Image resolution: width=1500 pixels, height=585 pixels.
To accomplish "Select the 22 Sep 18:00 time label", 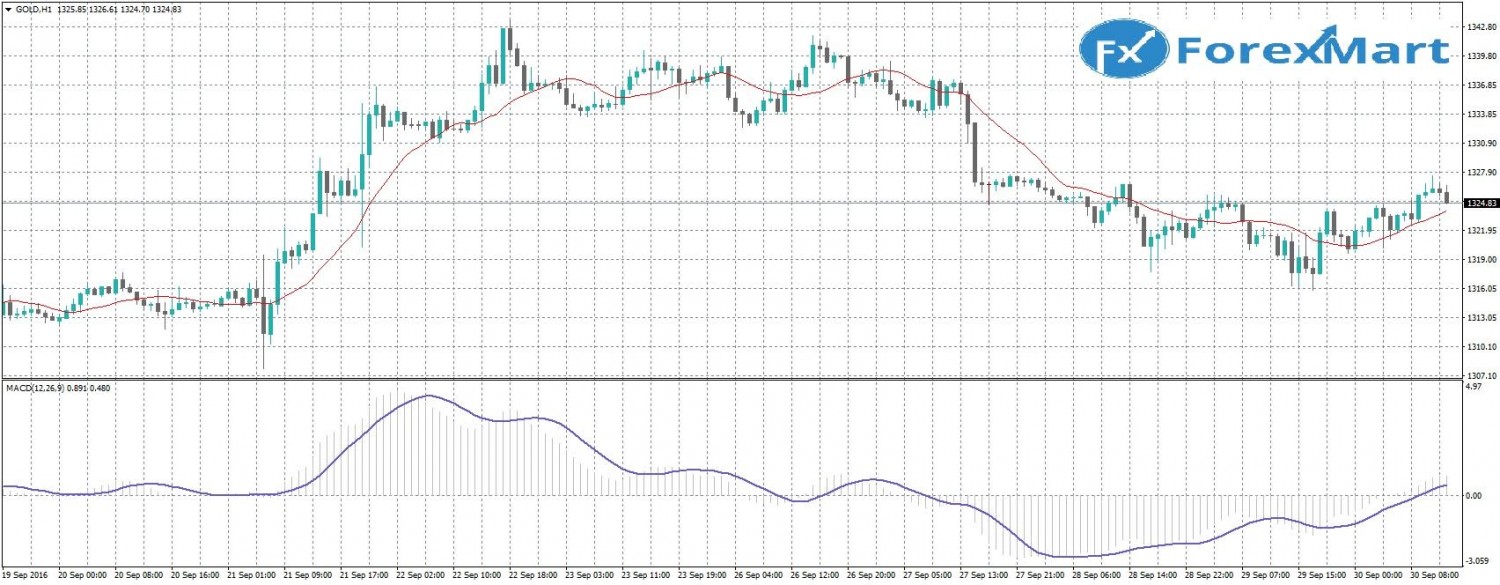I will point(535,576).
